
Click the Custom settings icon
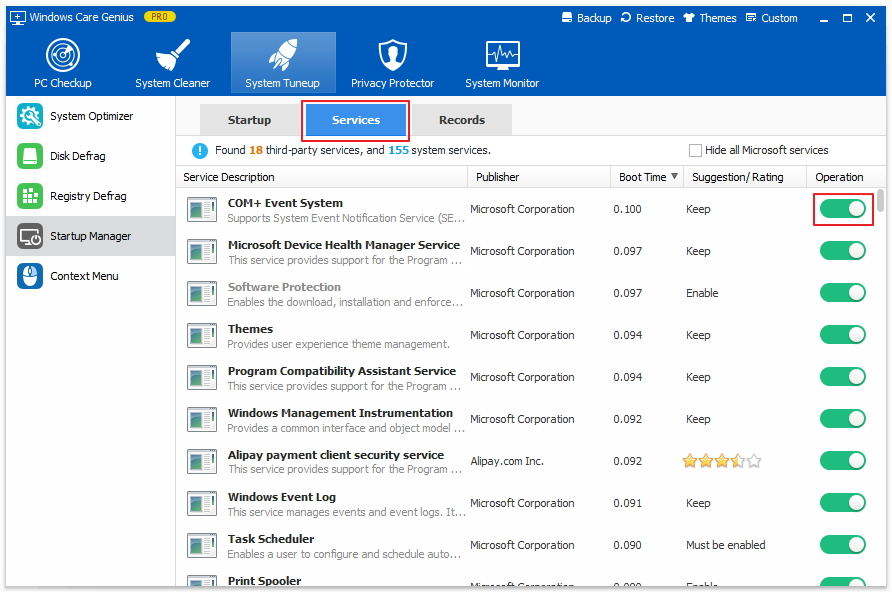coord(751,18)
